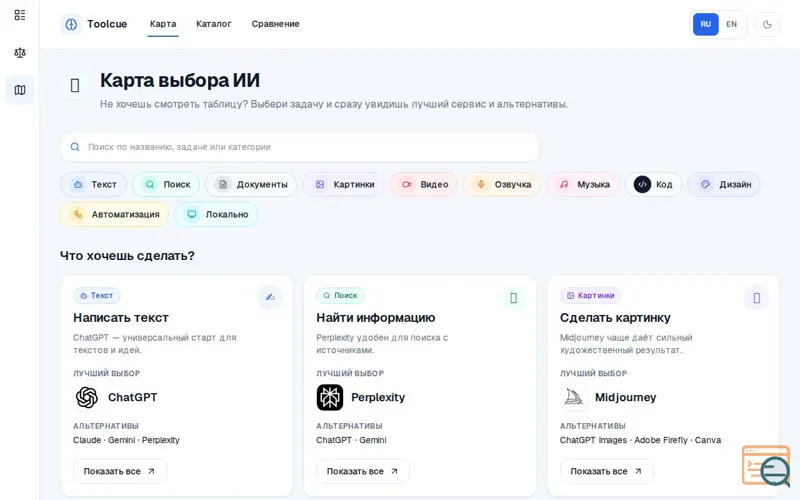Click the Midjourney best choice name

[626, 397]
